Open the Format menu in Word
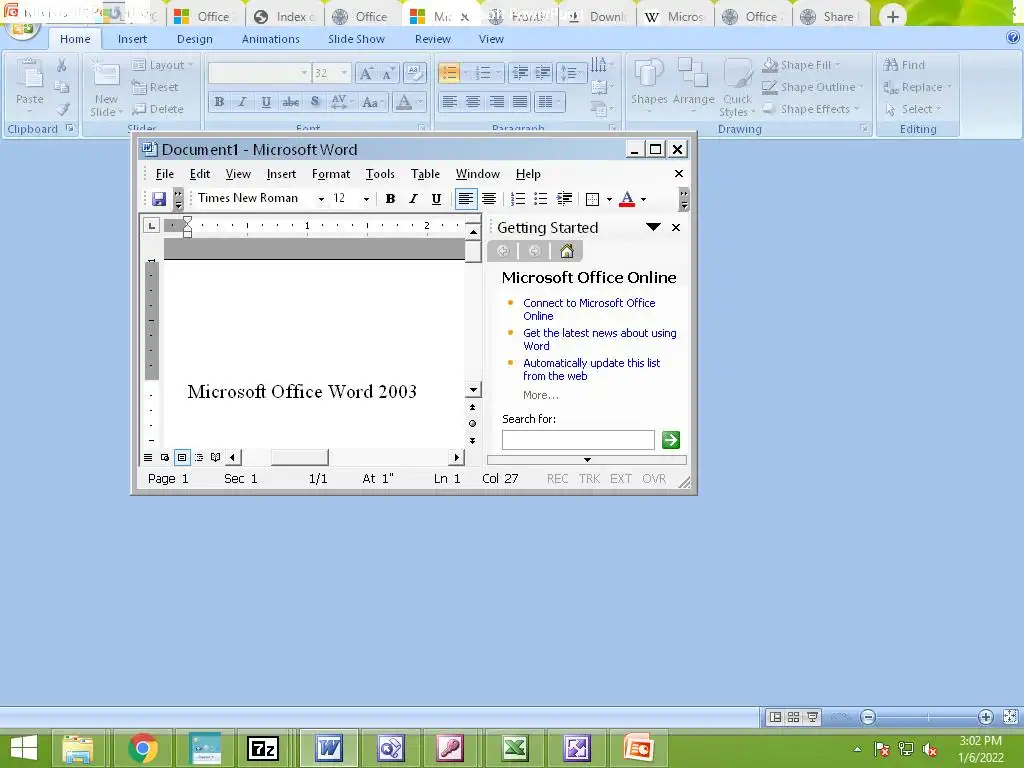The width and height of the screenshot is (1024, 768). point(331,174)
